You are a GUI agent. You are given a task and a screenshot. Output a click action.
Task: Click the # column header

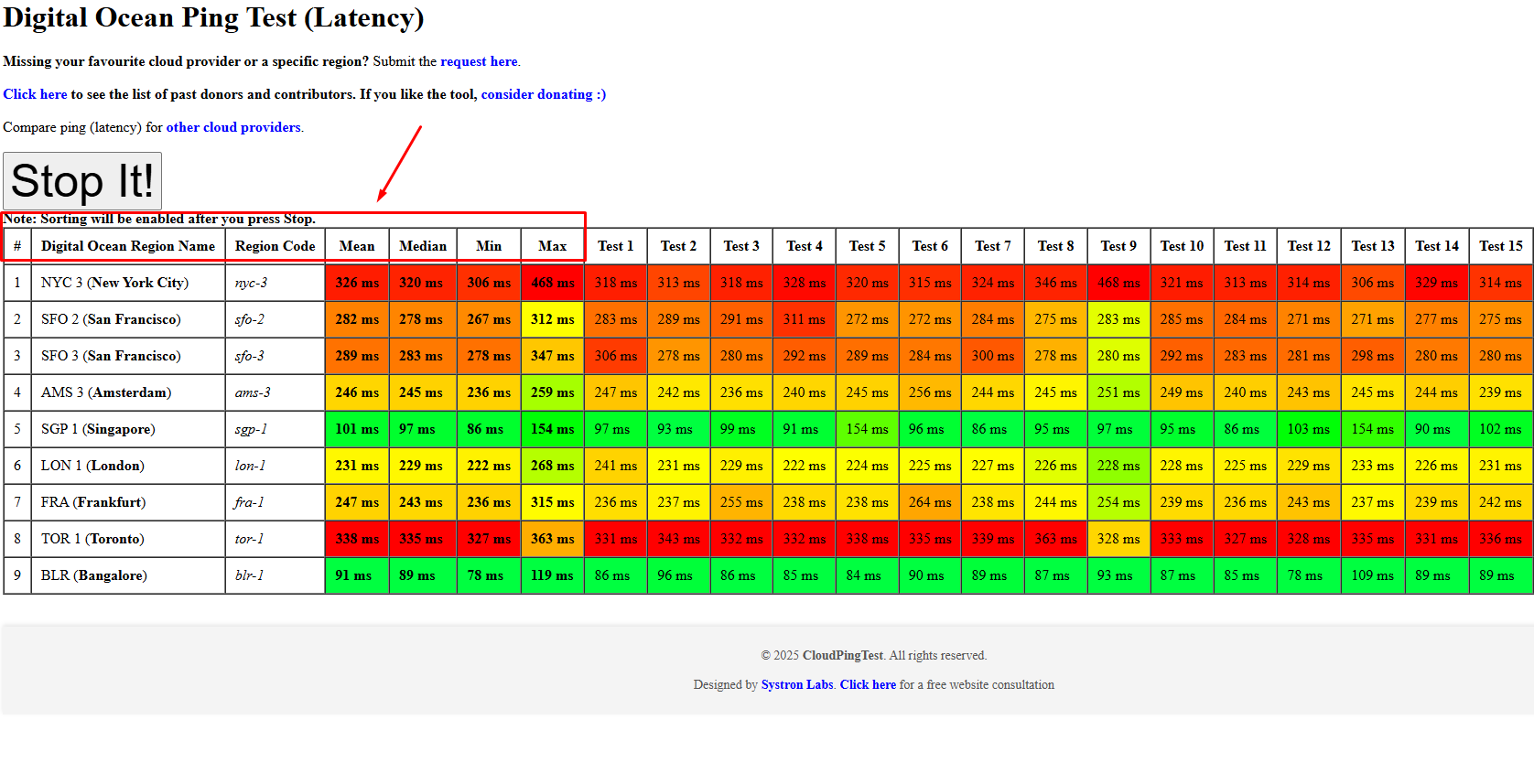[17, 246]
